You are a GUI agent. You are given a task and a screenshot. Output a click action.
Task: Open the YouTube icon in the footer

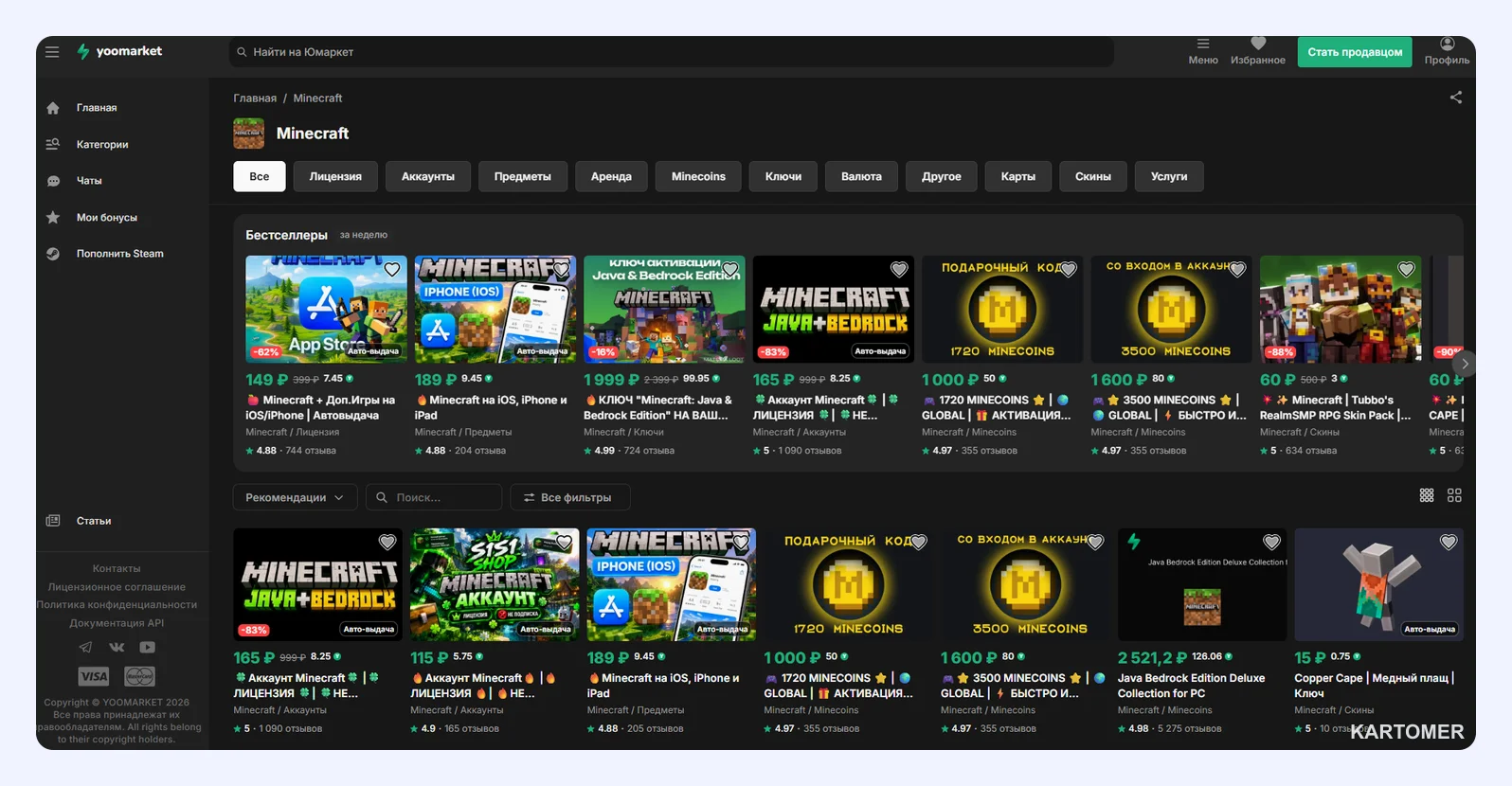[147, 648]
